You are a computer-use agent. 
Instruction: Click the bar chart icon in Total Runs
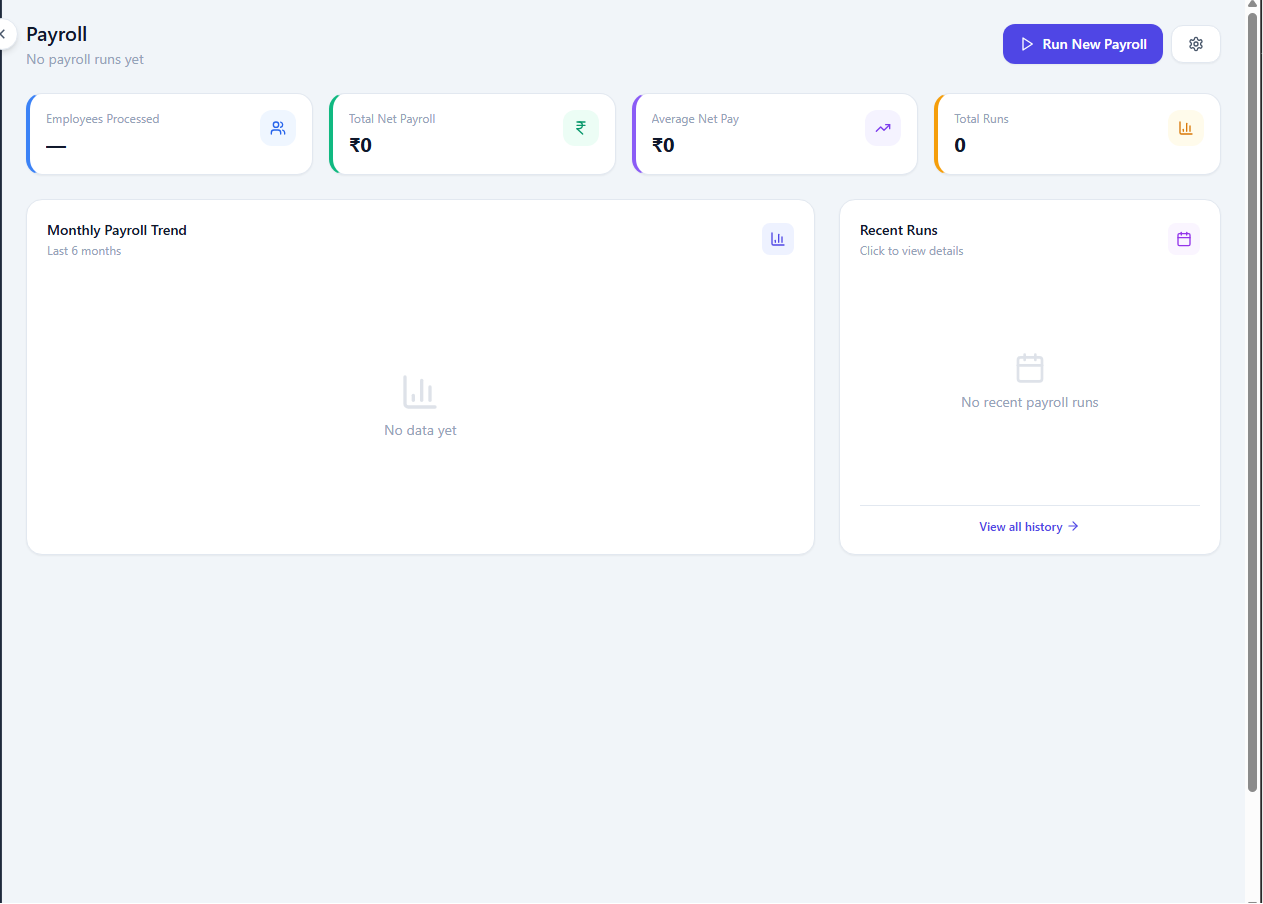[x=1186, y=128]
